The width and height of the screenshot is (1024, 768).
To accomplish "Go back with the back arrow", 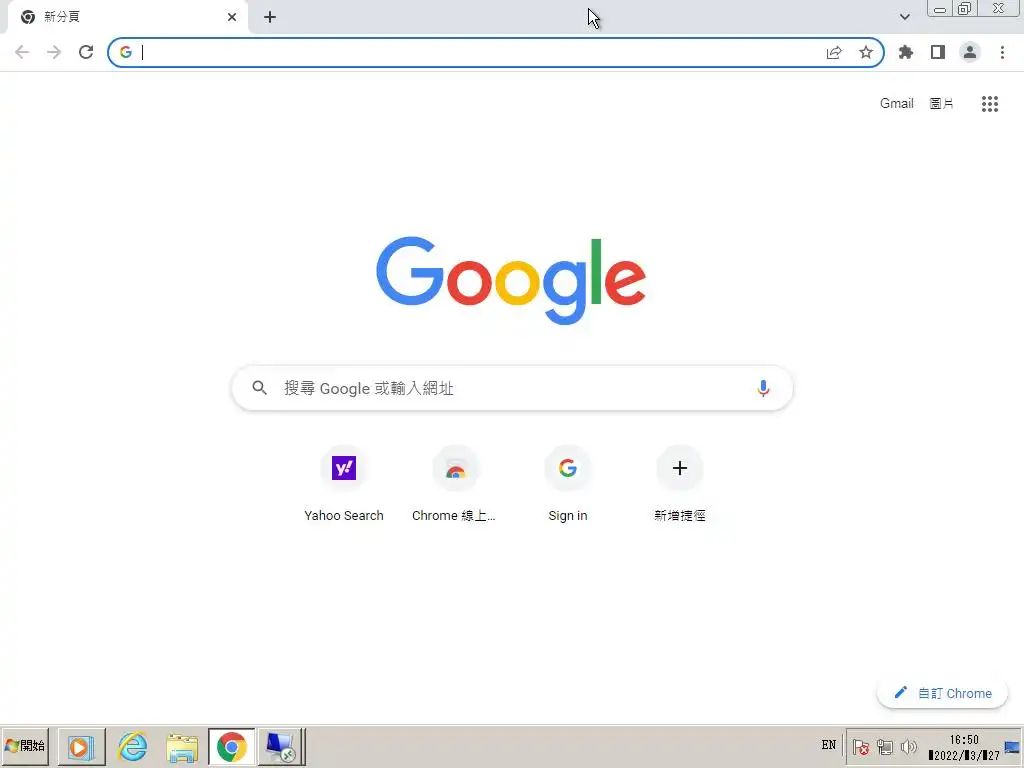I will tap(22, 52).
